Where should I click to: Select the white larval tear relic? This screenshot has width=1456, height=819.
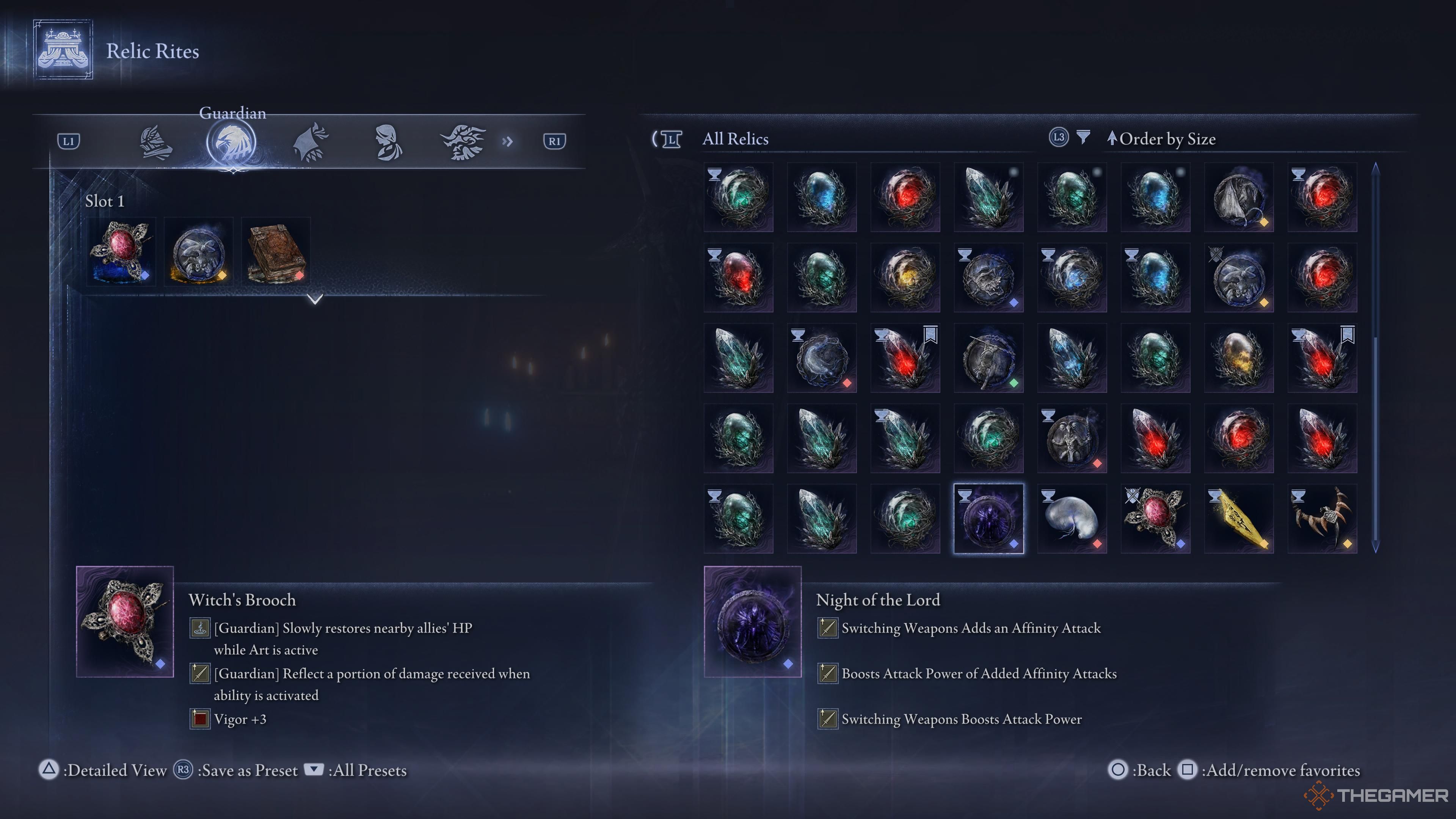pos(1072,518)
